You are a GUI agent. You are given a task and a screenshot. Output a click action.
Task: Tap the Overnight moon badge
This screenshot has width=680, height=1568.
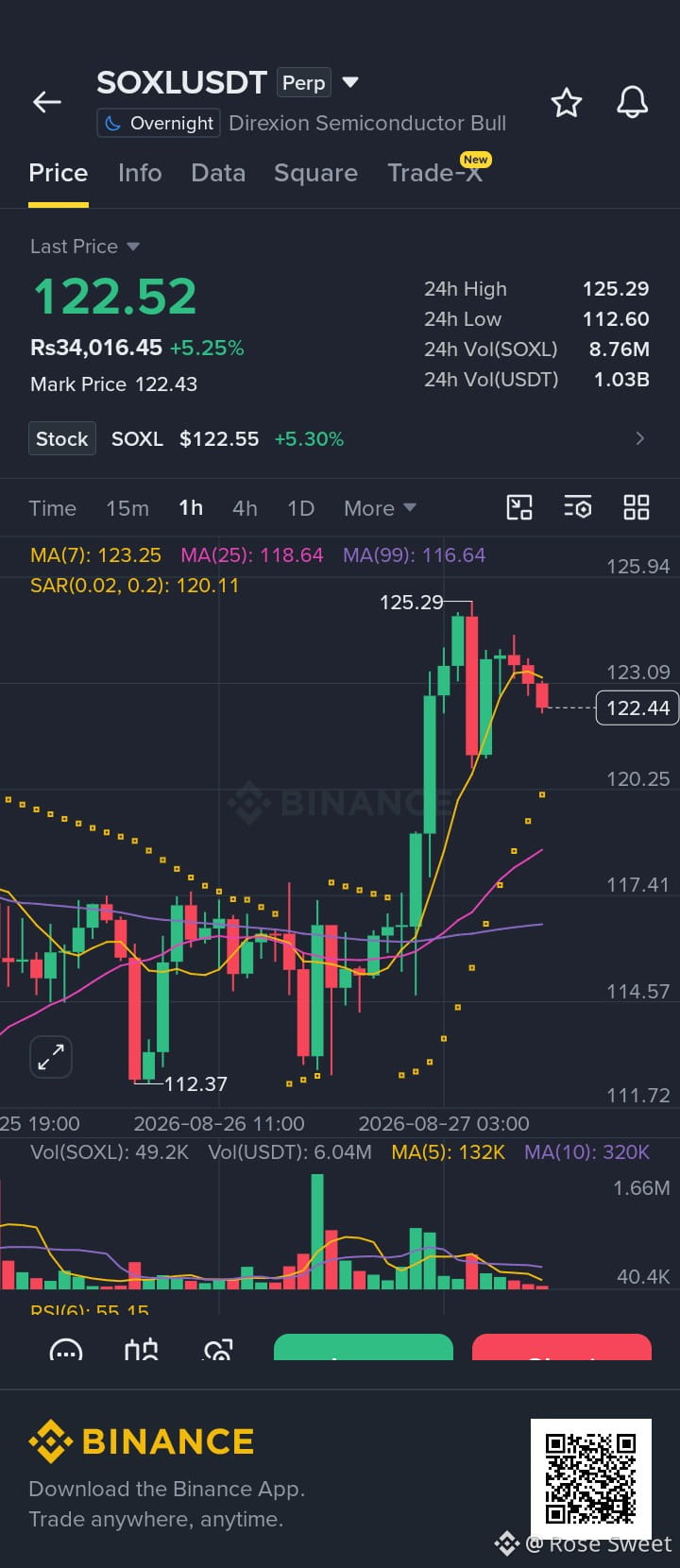(x=159, y=123)
